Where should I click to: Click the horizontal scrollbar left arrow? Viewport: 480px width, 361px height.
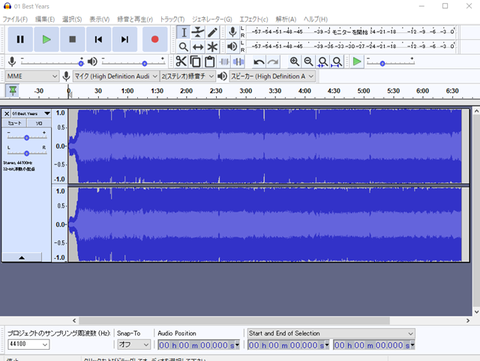point(74,321)
